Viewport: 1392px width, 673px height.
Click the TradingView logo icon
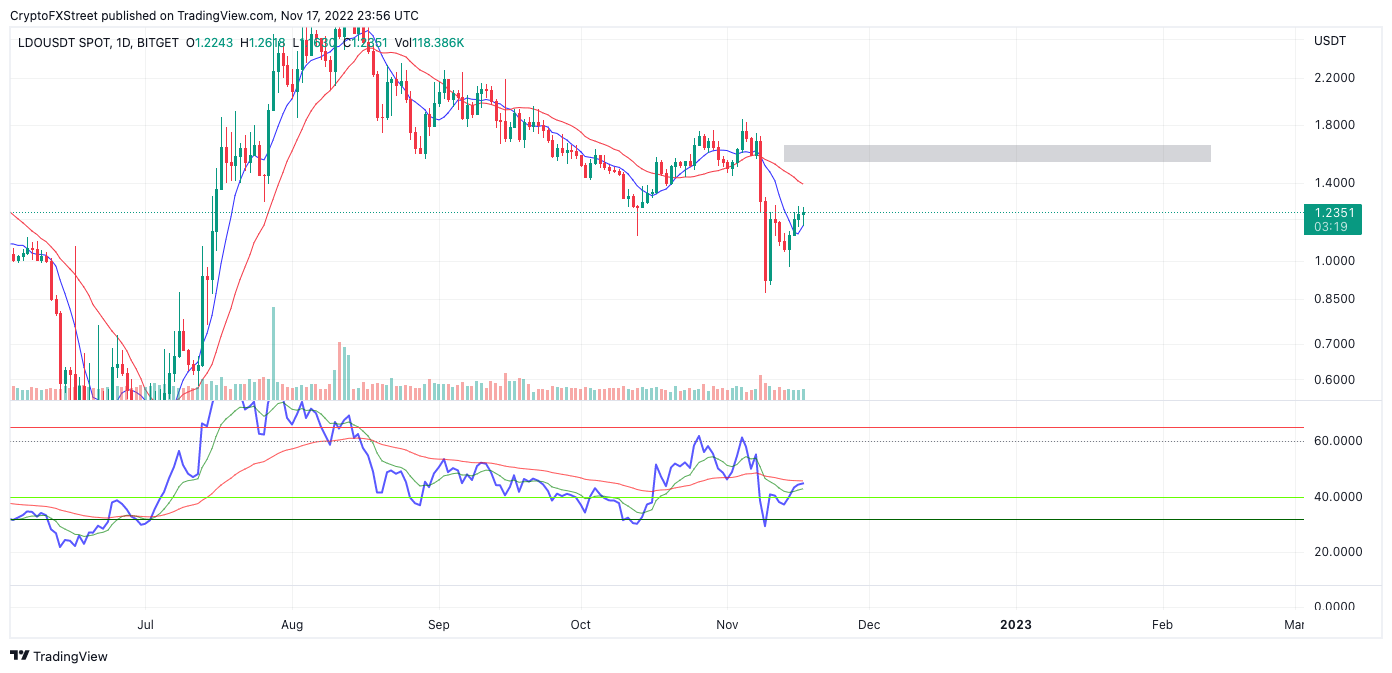(x=17, y=657)
